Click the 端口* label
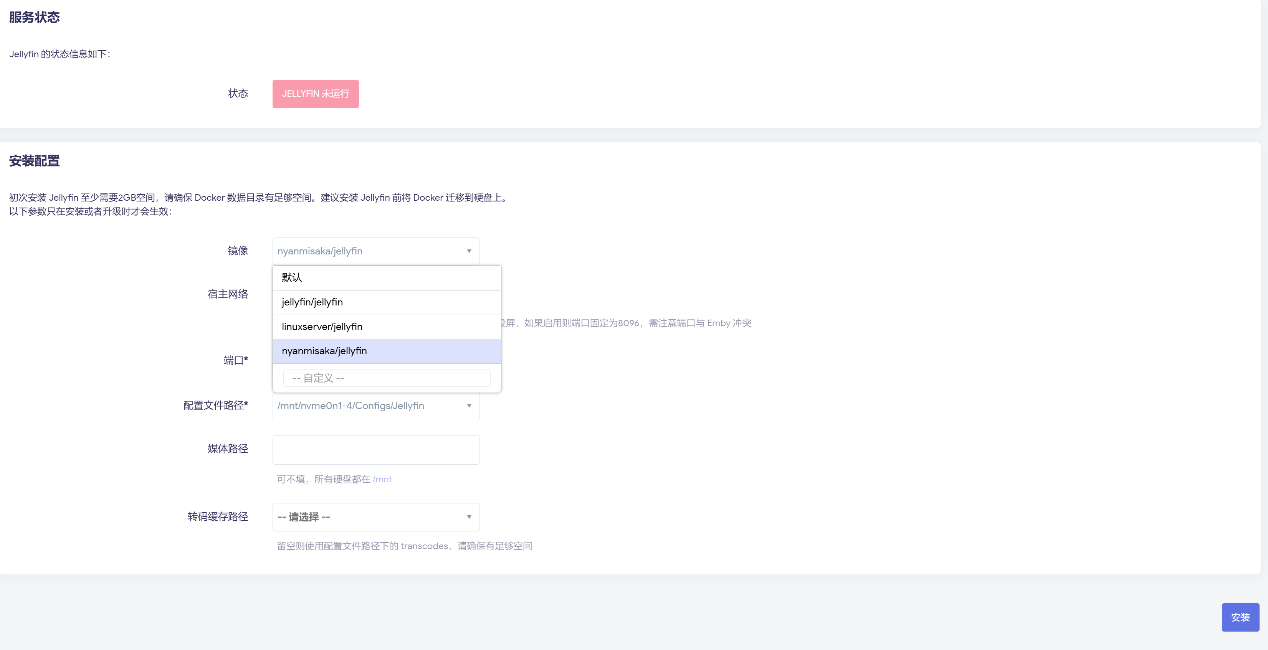The width and height of the screenshot is (1268, 650). (236, 360)
